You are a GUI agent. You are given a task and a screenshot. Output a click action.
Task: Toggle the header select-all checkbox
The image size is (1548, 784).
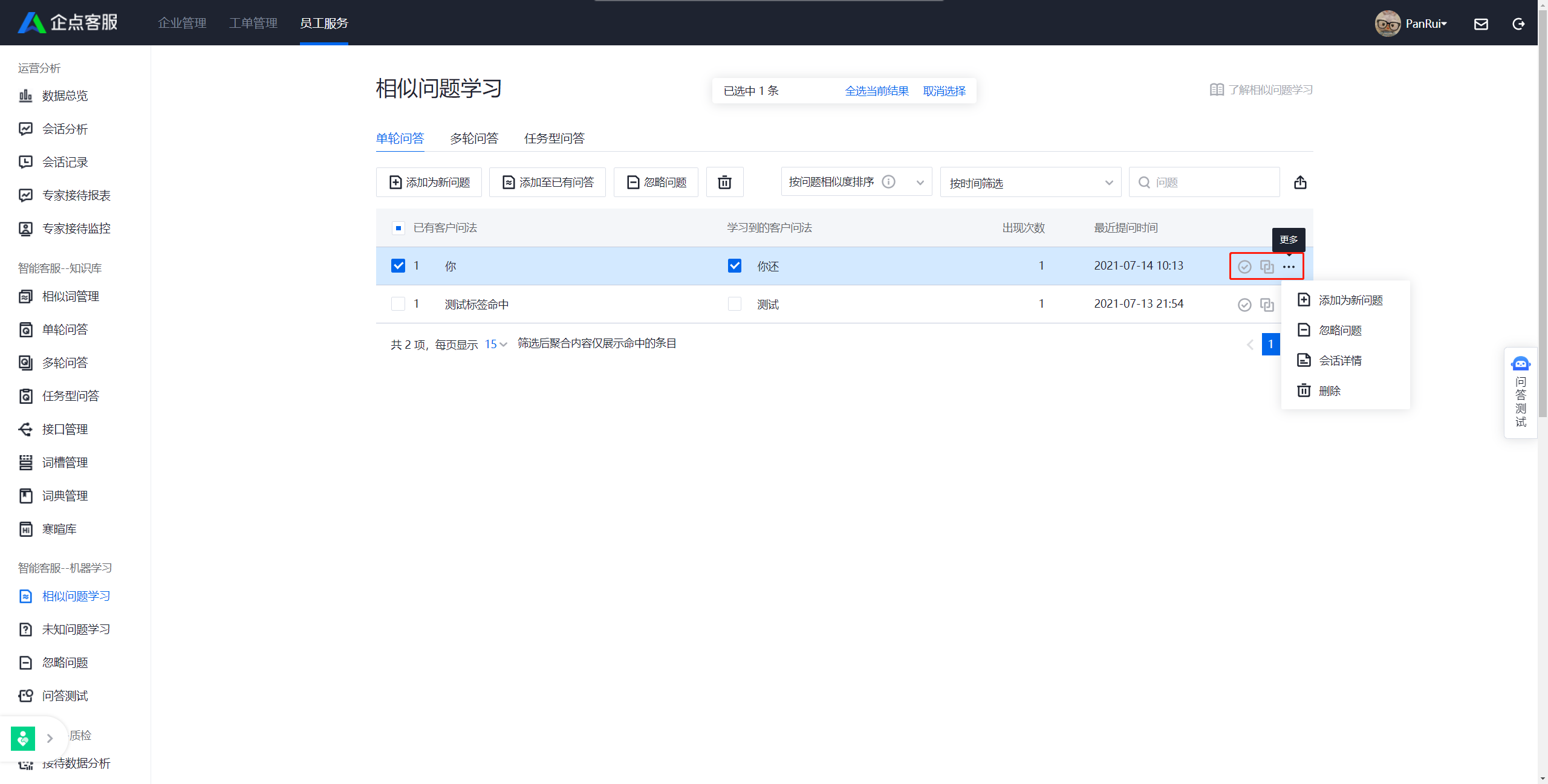click(x=398, y=228)
